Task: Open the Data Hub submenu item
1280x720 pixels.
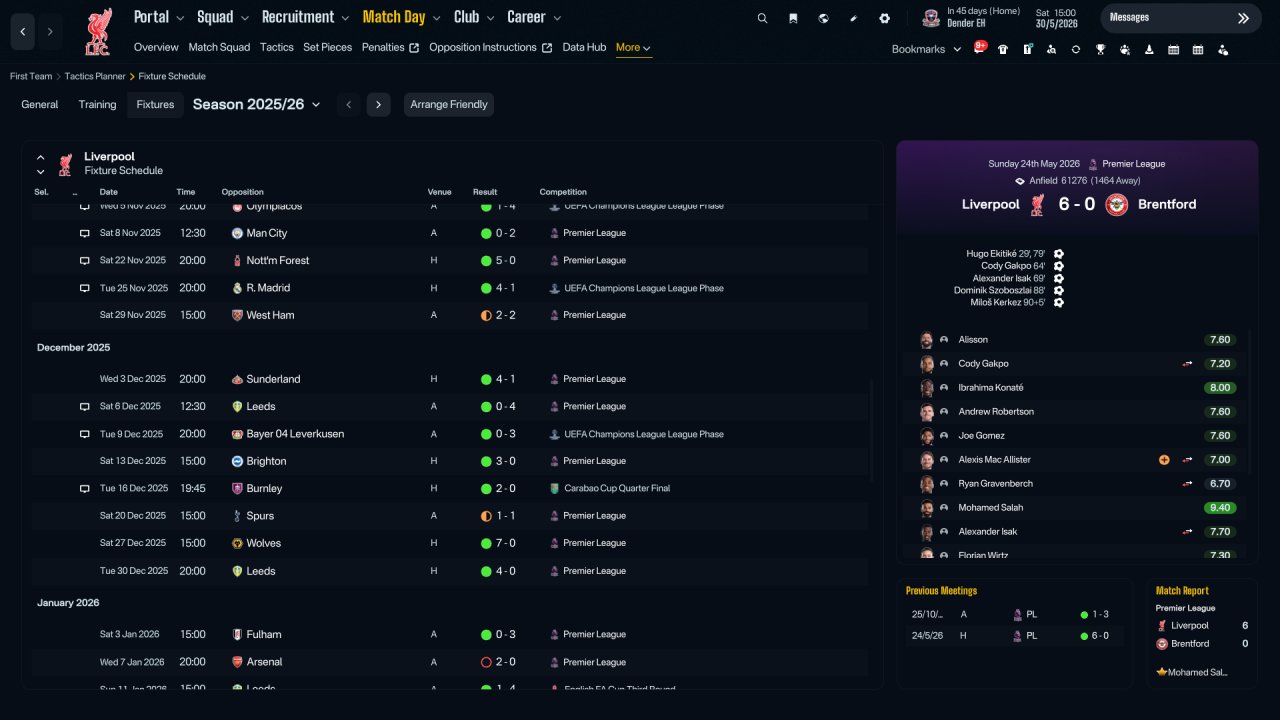Action: point(584,48)
